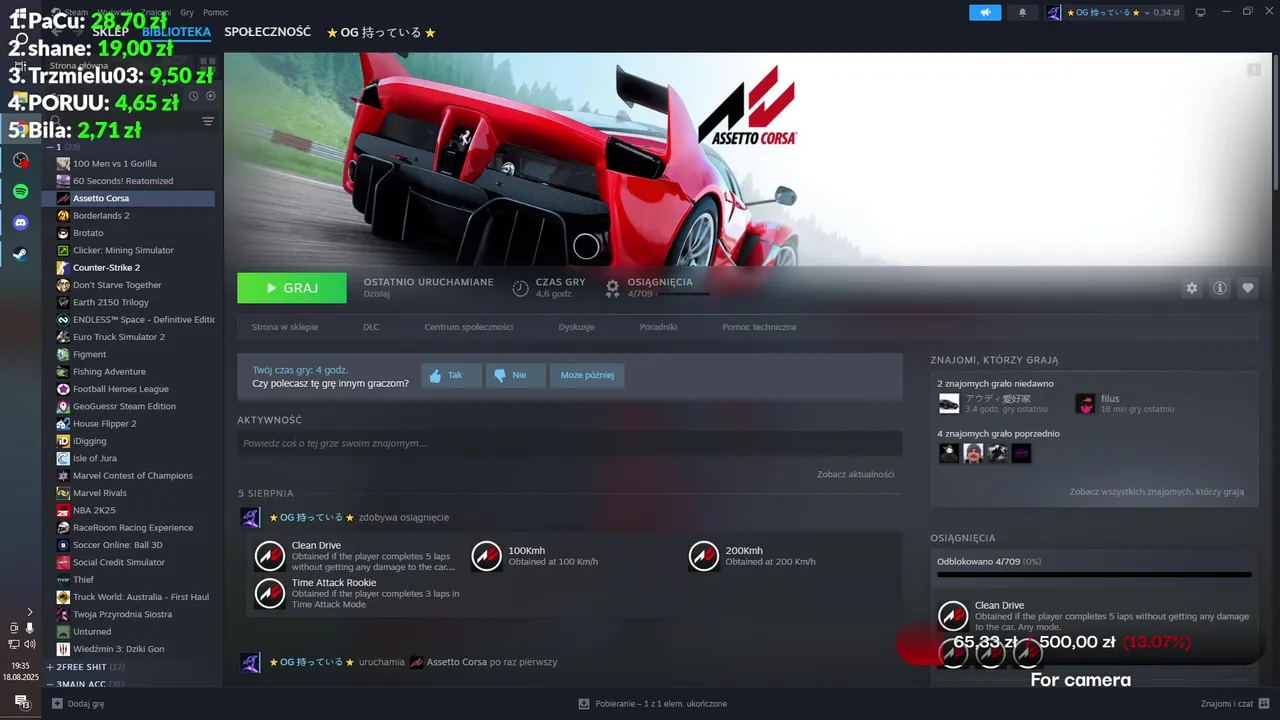The image size is (1280, 720).
Task: Select Counter-Strike 2 in the library list
Action: click(106, 268)
